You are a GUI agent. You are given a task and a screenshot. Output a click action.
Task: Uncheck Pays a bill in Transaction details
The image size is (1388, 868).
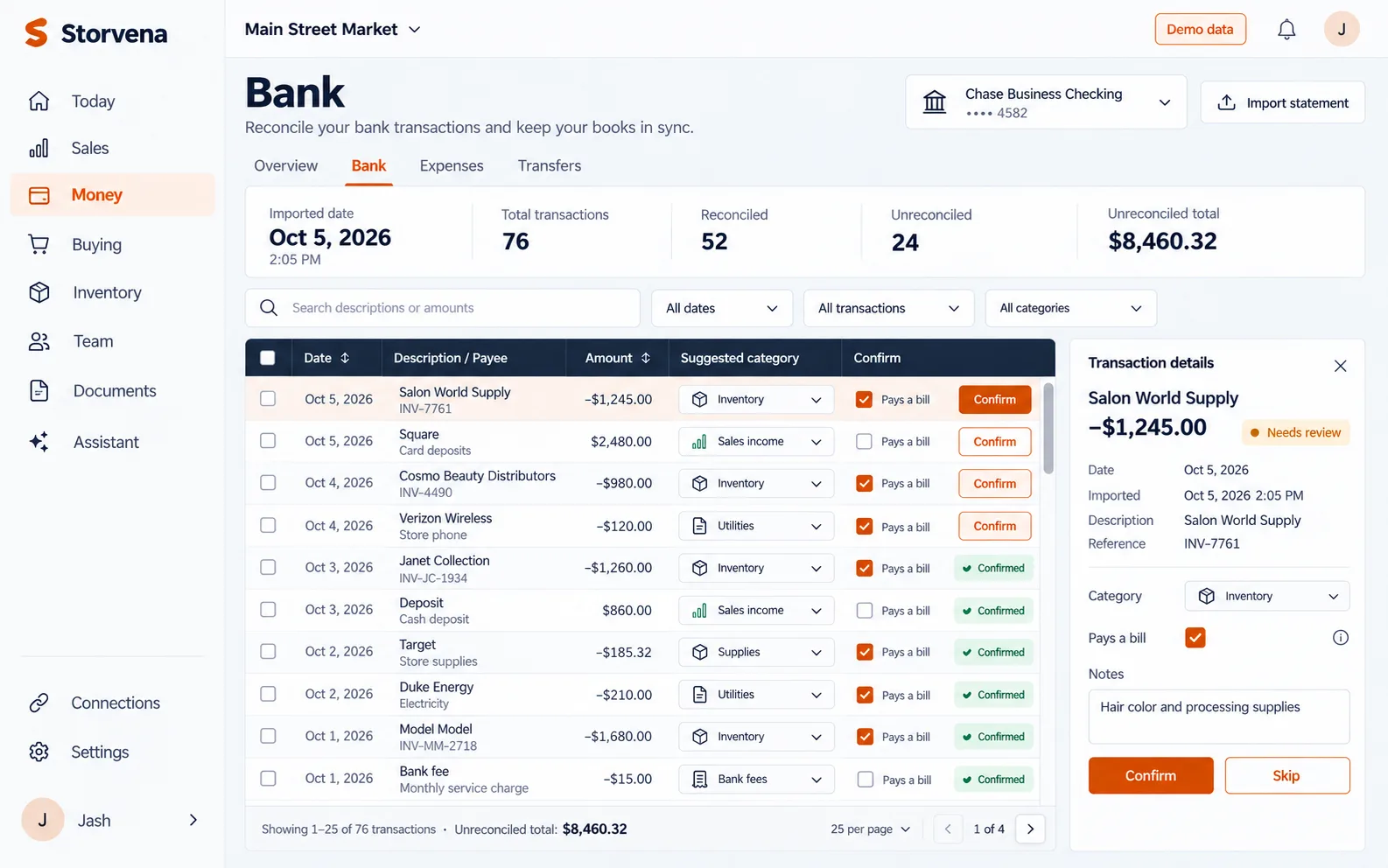click(1195, 638)
